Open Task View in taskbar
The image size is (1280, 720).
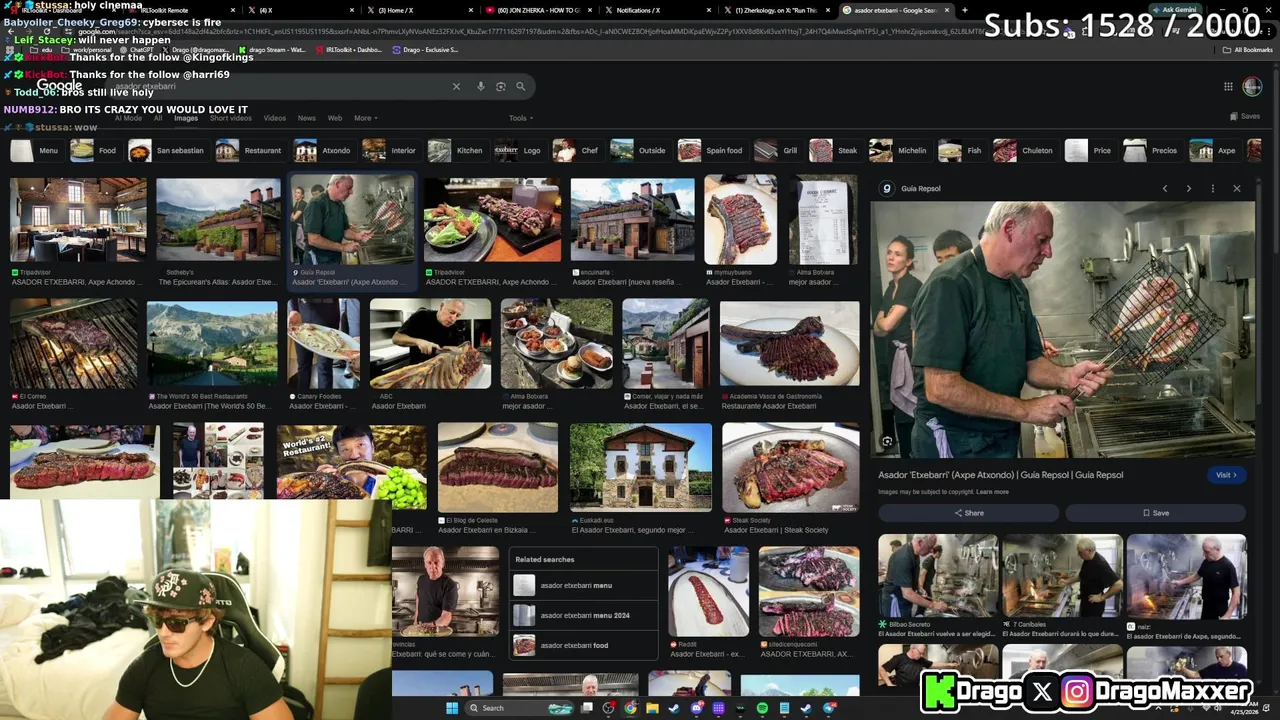coord(587,708)
